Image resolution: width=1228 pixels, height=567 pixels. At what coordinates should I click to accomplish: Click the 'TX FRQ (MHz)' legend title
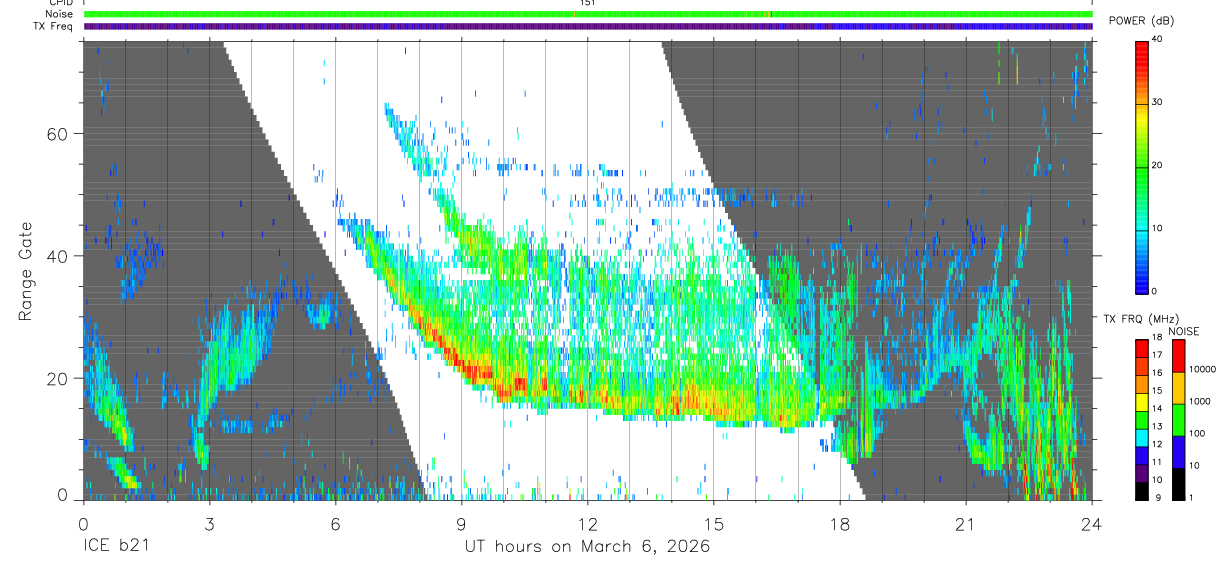1139,319
